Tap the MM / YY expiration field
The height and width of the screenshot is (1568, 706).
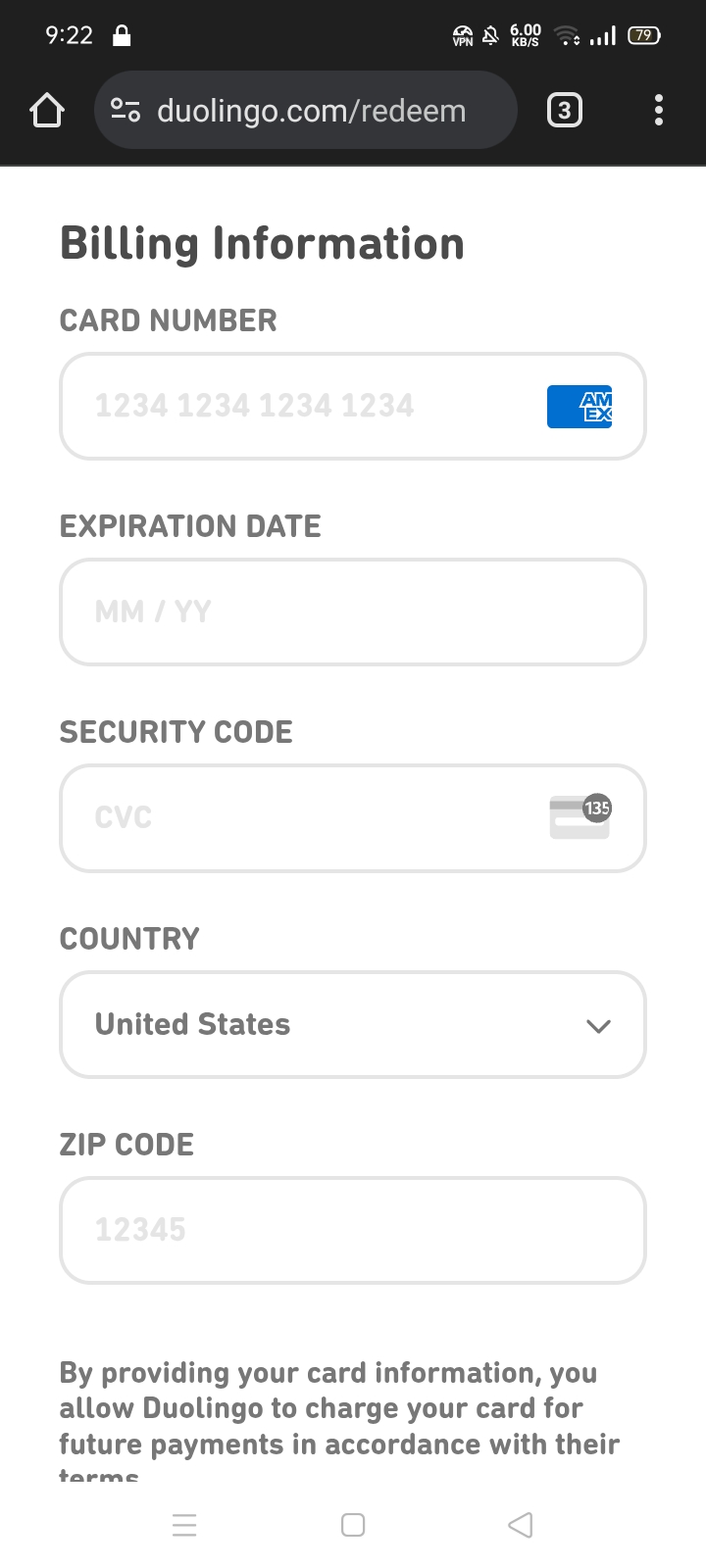(353, 612)
